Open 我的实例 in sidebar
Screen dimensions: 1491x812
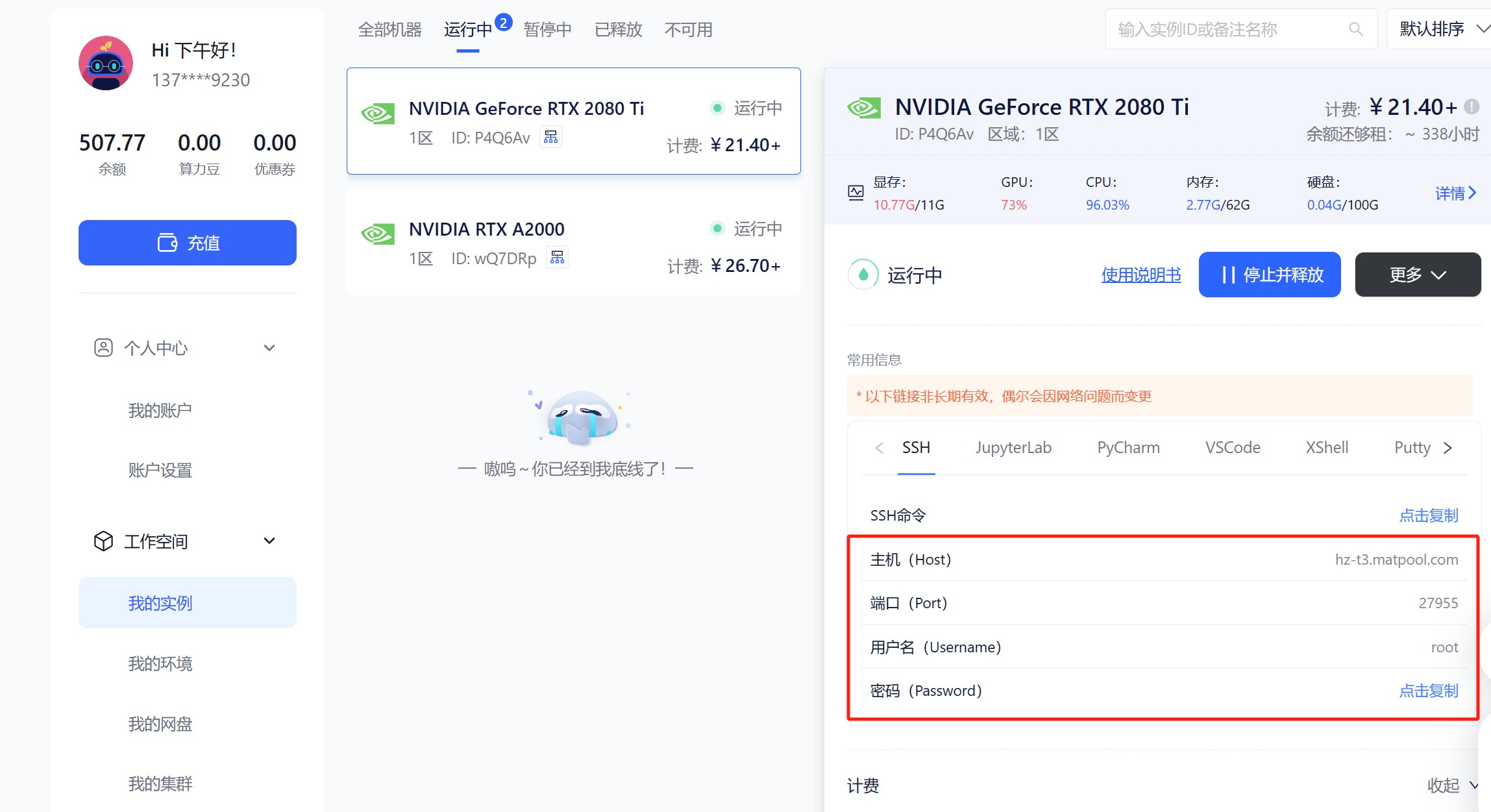click(188, 603)
